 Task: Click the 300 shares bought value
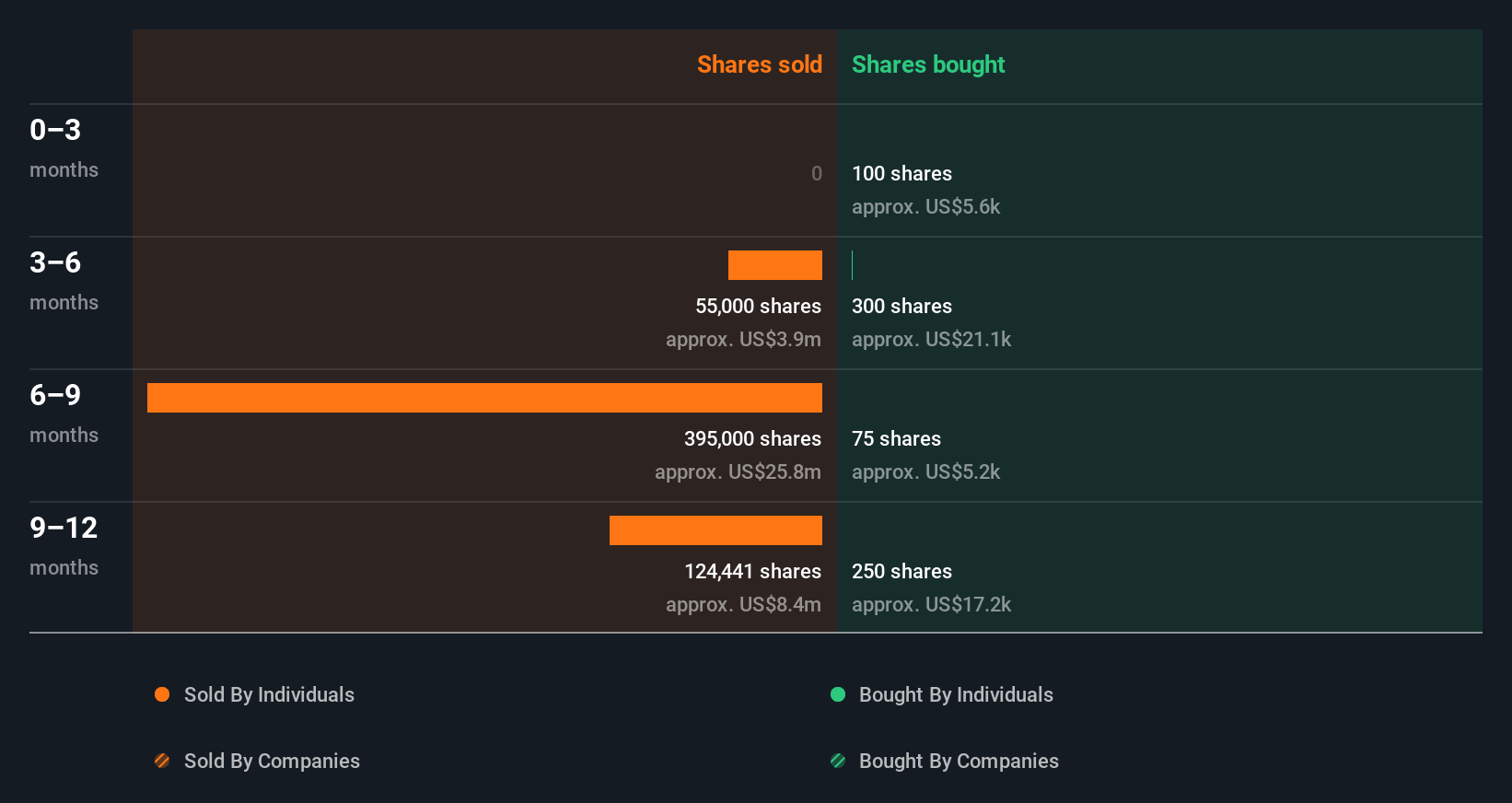(901, 306)
